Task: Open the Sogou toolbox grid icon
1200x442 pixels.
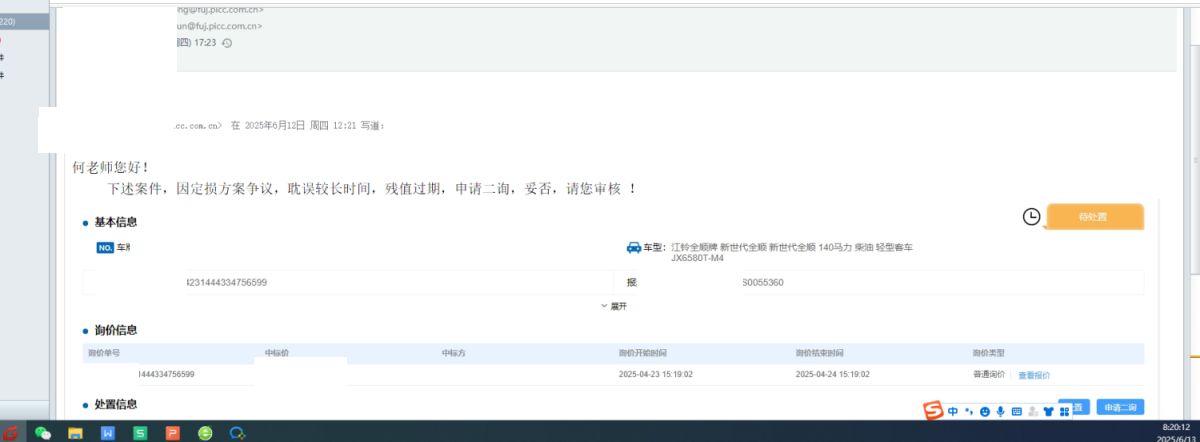Action: [x=1064, y=411]
